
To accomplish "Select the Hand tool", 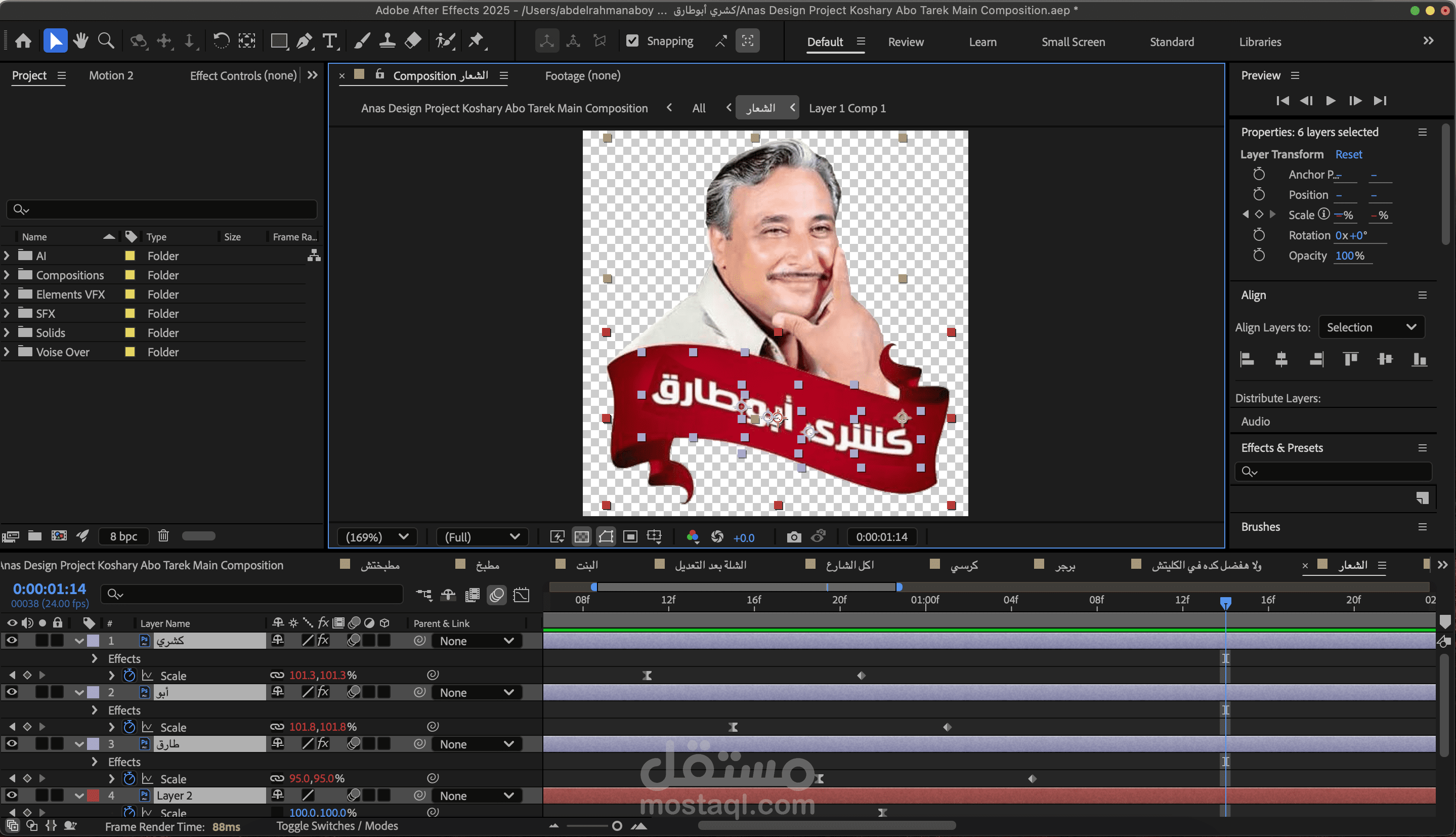I will pyautogui.click(x=80, y=41).
